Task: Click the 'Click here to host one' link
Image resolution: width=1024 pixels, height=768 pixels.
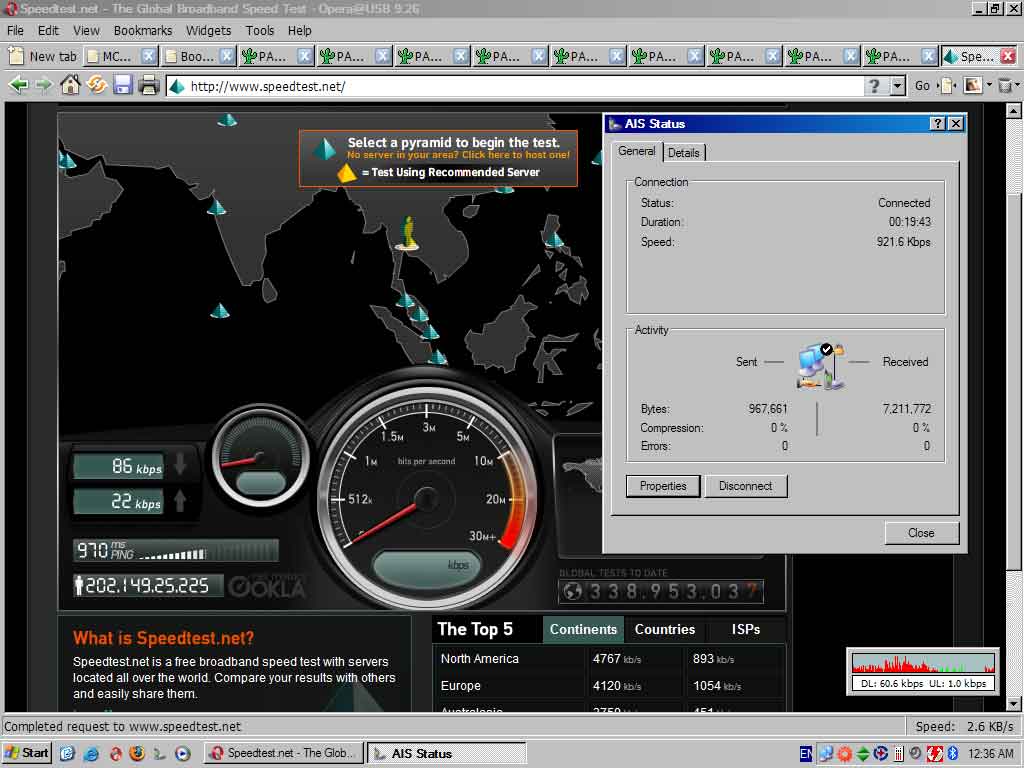Action: (x=516, y=155)
